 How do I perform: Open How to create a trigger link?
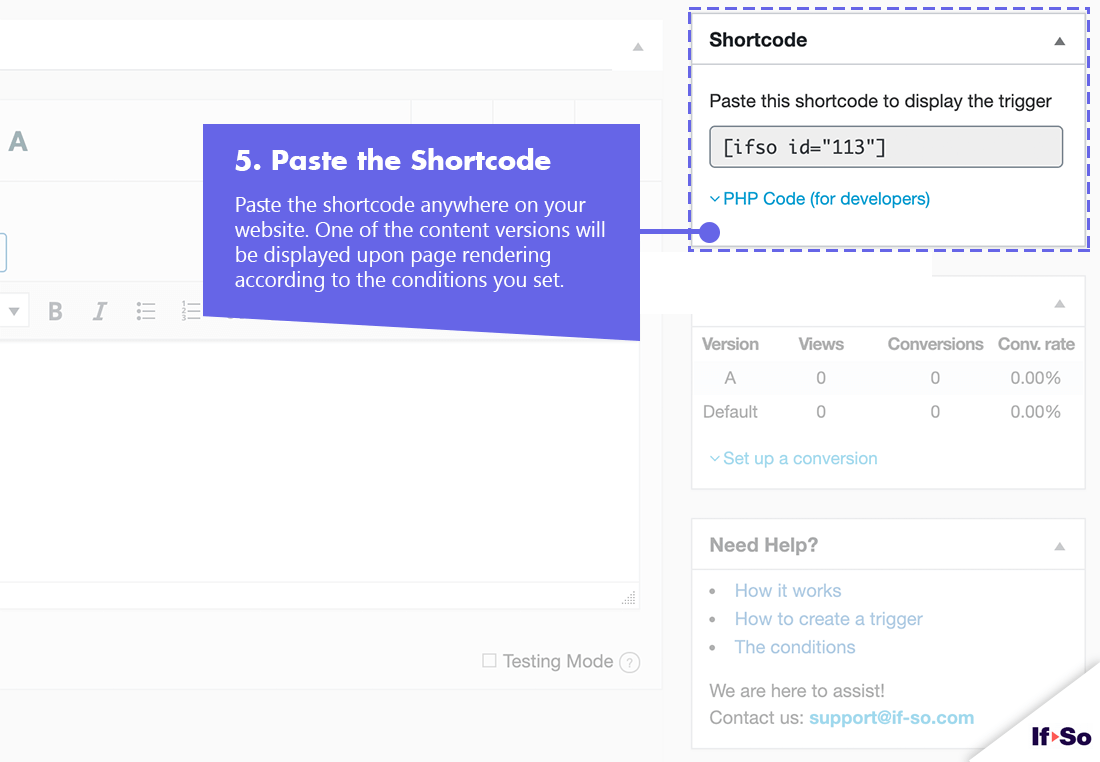pos(829,619)
